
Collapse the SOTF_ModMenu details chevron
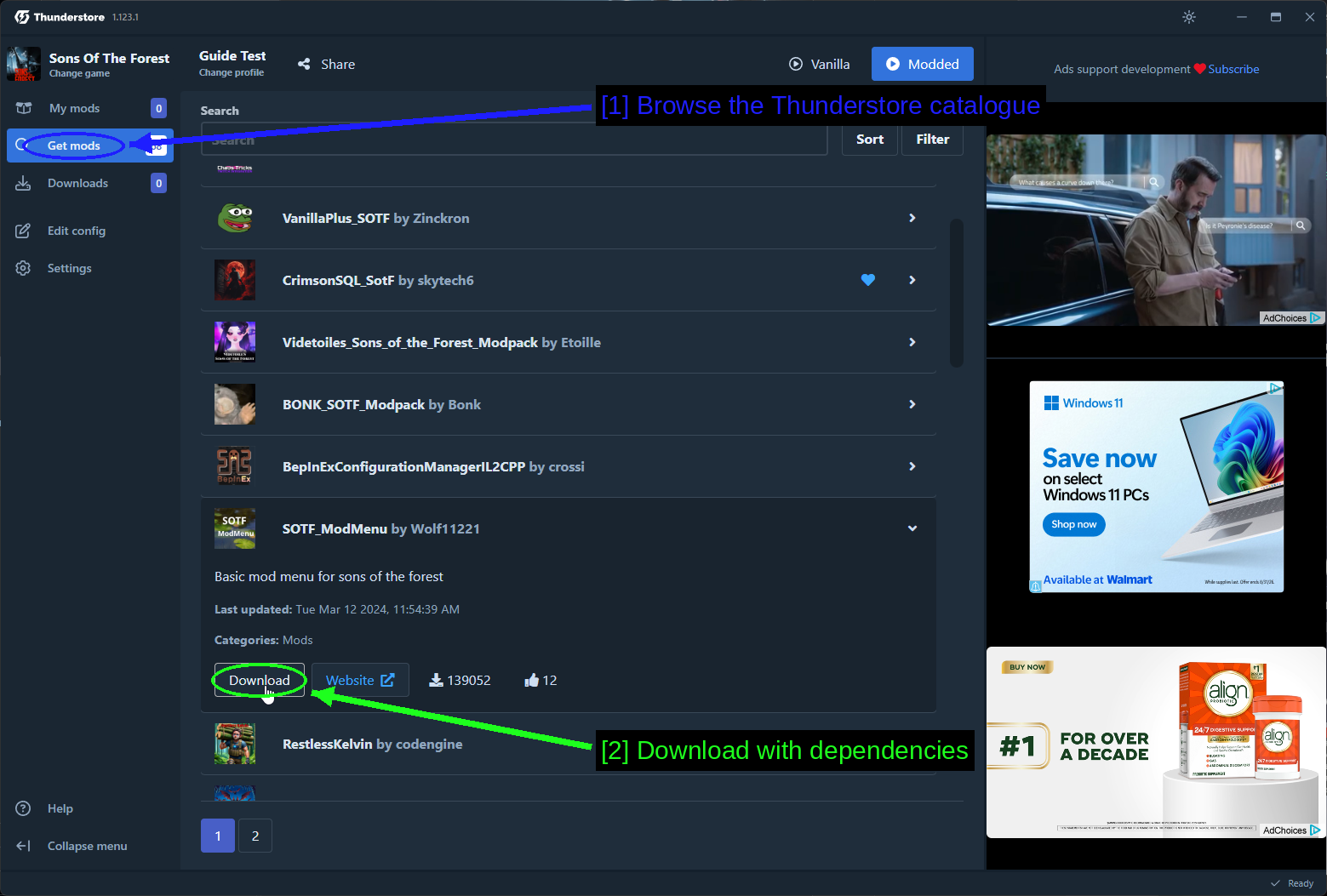pos(912,528)
